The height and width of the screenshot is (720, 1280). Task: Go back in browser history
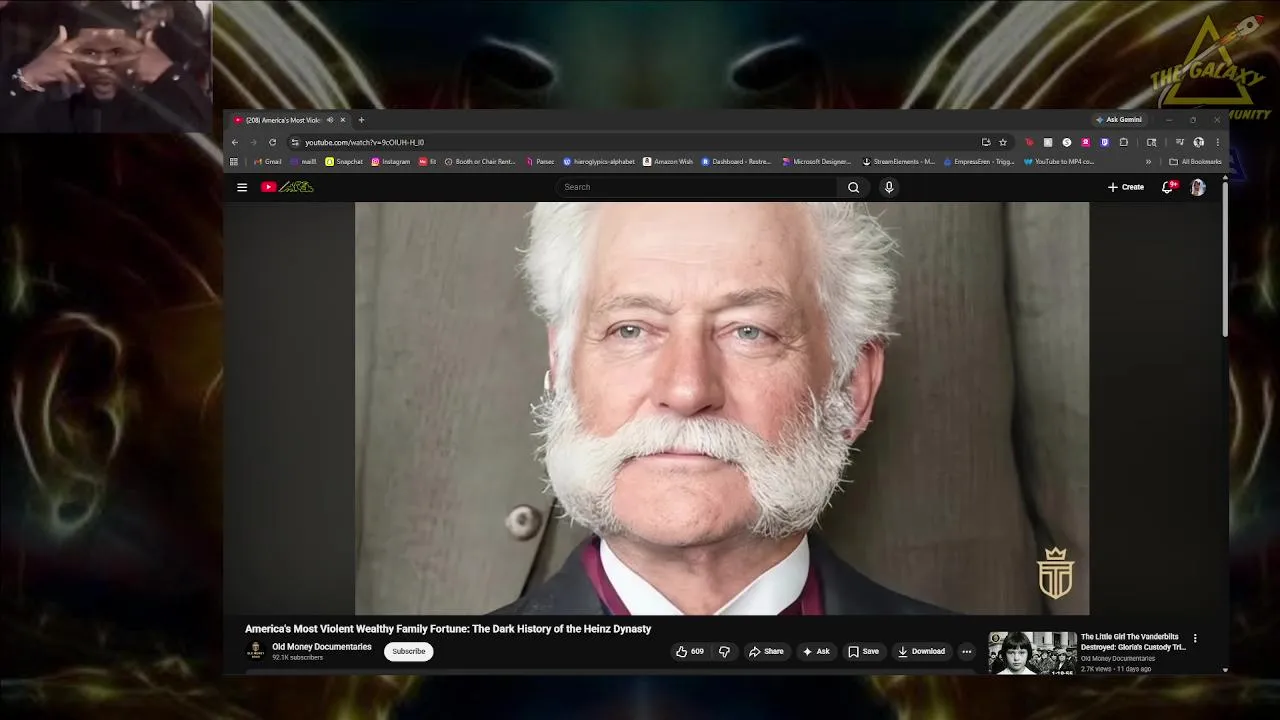click(x=235, y=142)
